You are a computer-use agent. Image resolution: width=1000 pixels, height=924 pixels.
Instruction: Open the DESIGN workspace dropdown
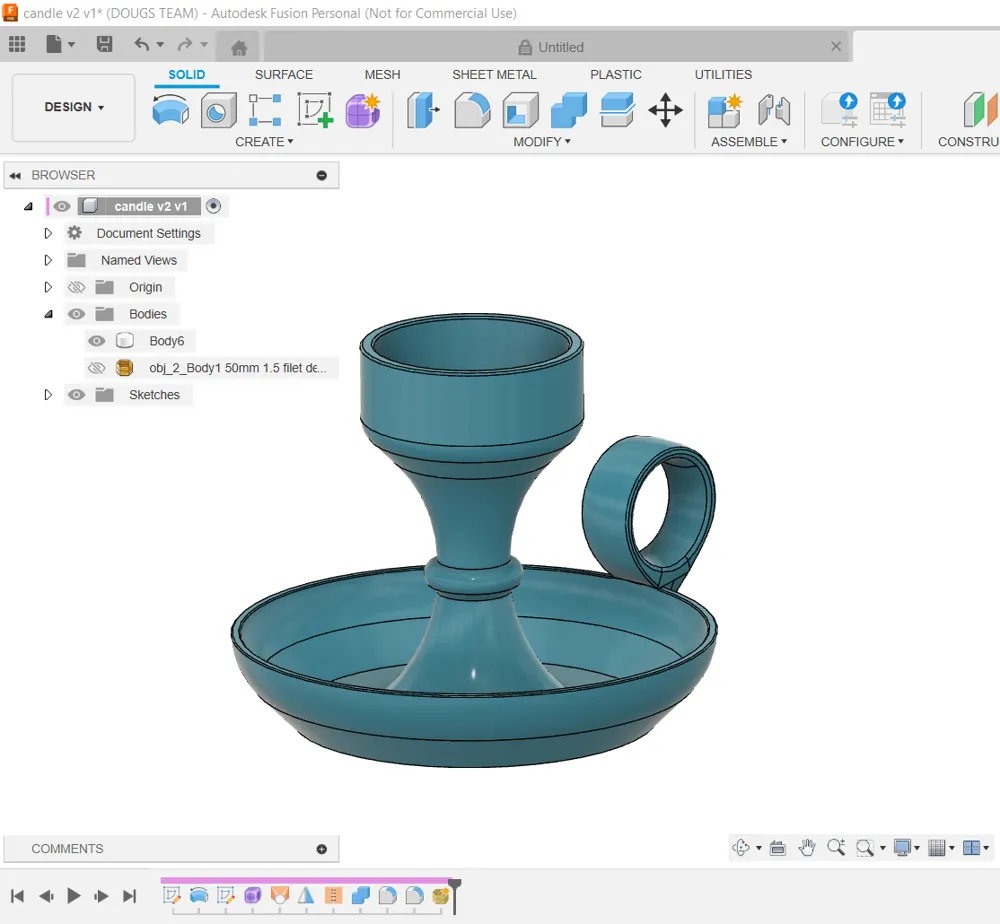74,107
